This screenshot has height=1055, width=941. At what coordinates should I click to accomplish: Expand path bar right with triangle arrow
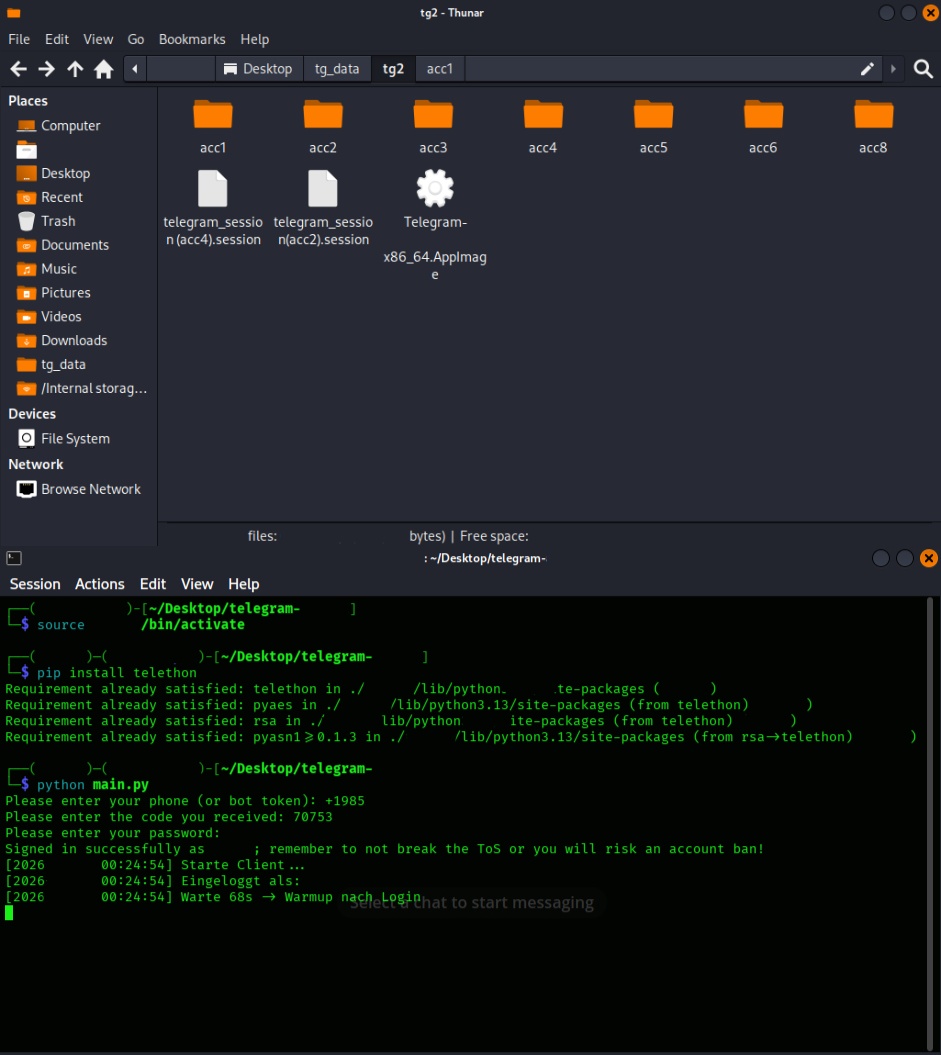(x=893, y=69)
